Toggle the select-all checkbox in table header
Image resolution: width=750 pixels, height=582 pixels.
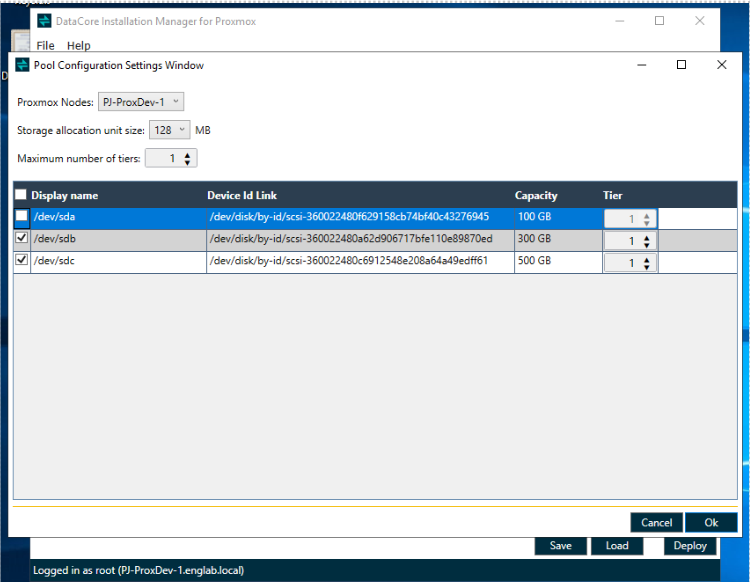tap(21, 194)
